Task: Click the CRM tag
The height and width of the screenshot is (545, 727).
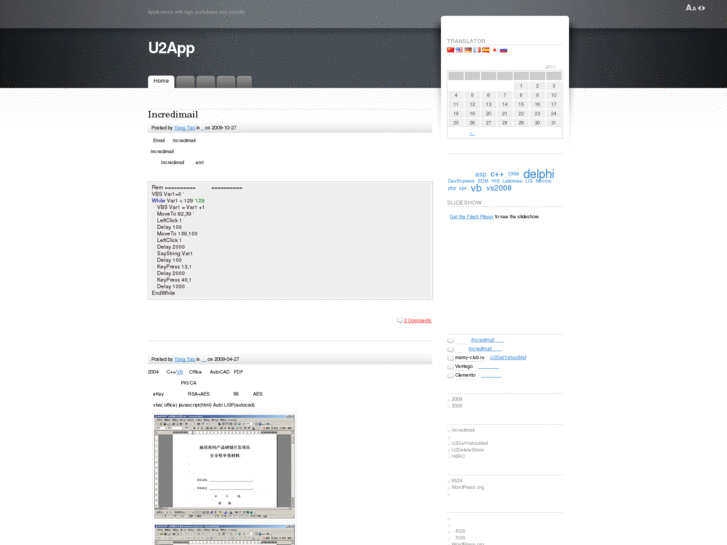Action: [x=513, y=174]
